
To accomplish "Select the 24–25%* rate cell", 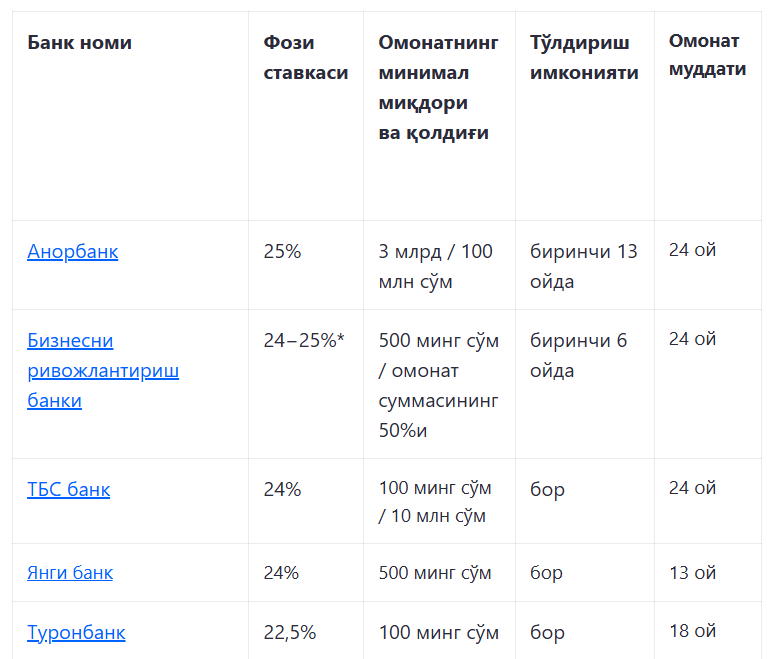I will (x=304, y=340).
